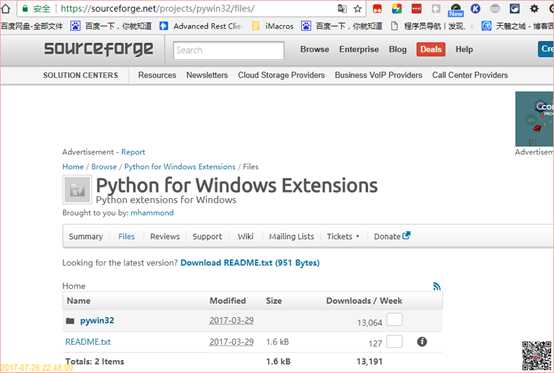This screenshot has width=554, height=373.
Task: Open the 百度网盘-全部文件 bookmark
Action: (x=31, y=26)
